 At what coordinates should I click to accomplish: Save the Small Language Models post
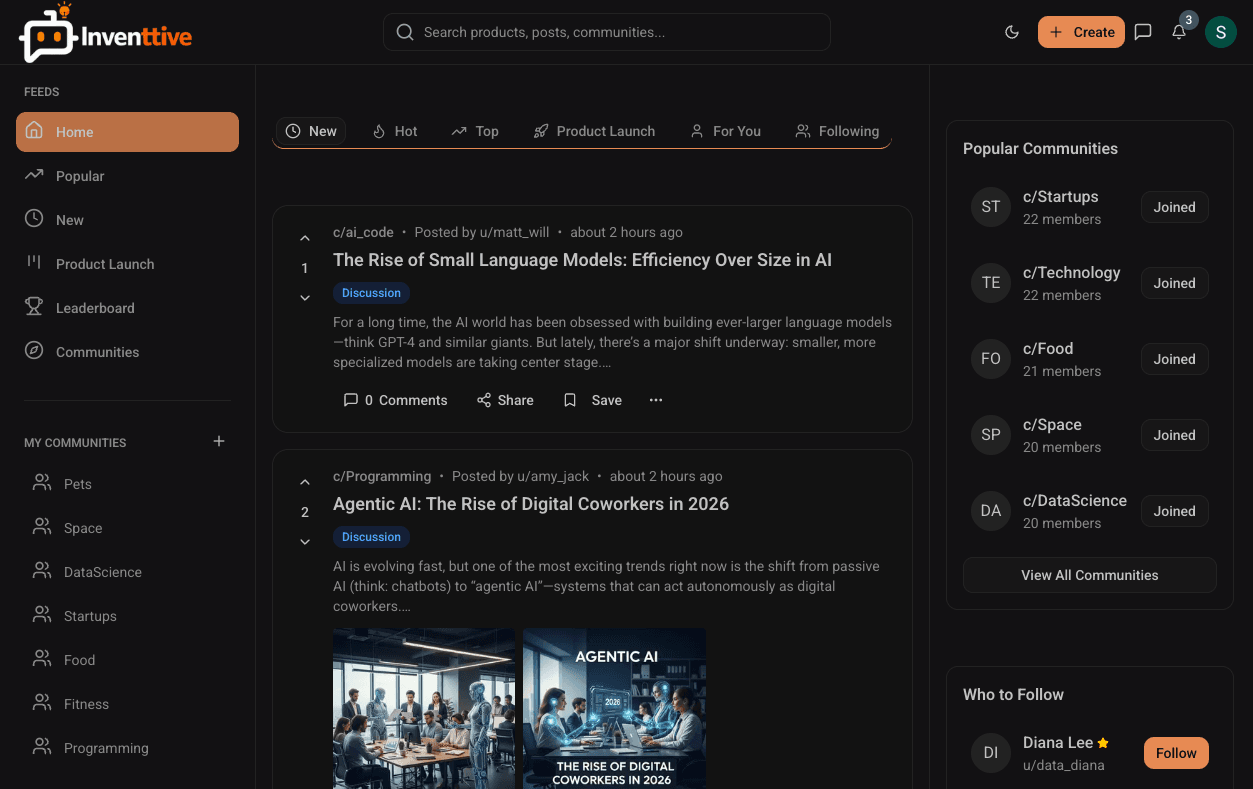[593, 400]
